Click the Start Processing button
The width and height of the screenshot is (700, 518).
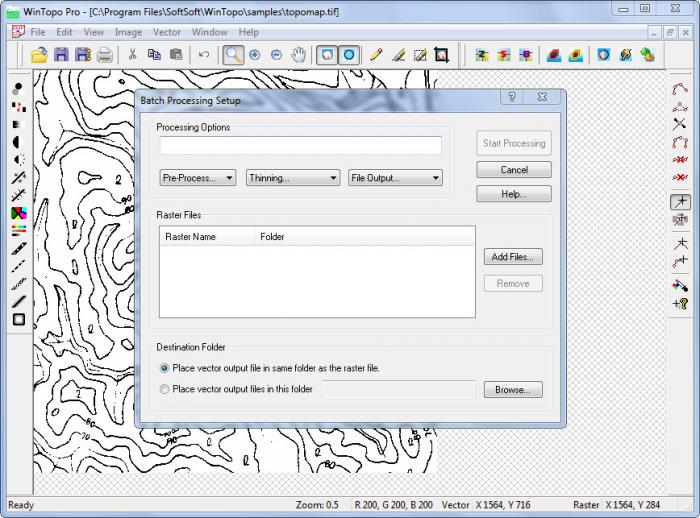(514, 143)
